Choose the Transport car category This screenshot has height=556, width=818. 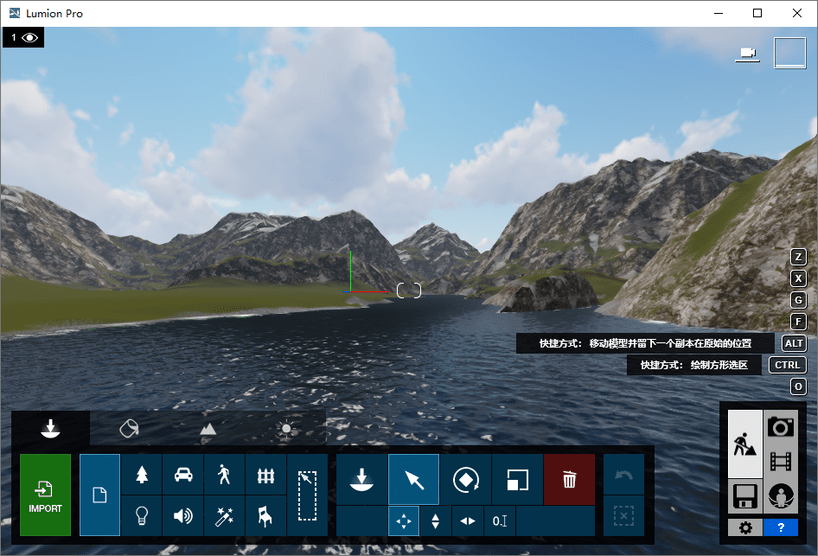point(183,475)
